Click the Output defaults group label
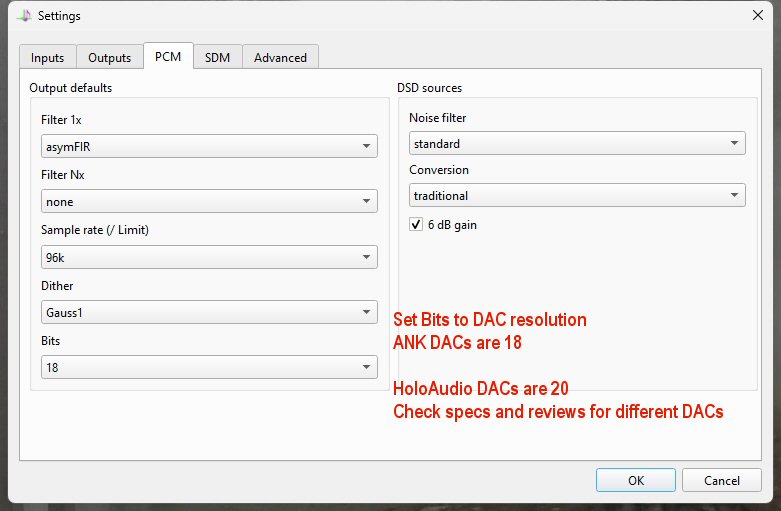 pos(70,88)
